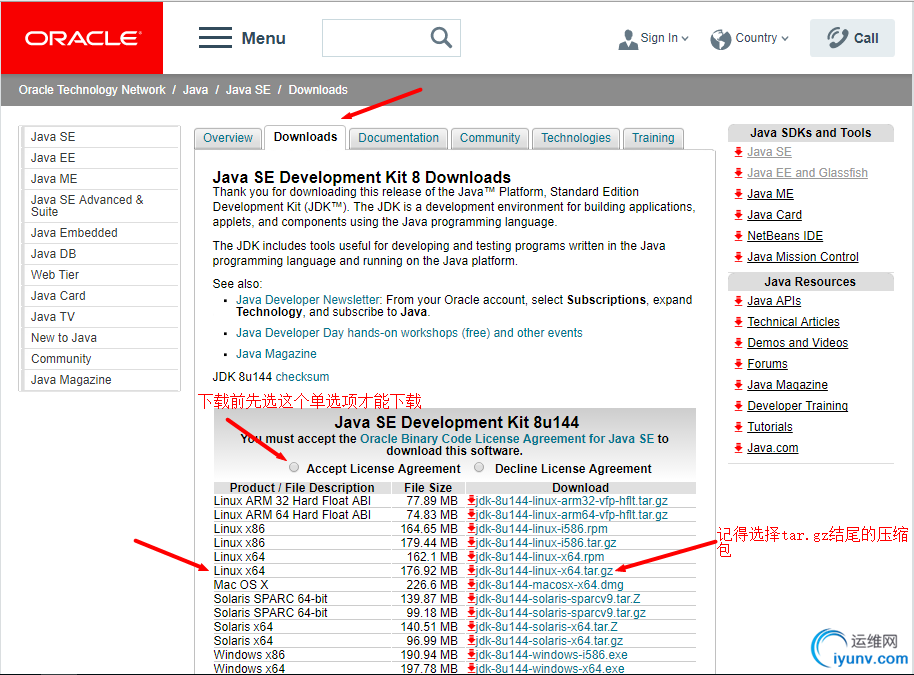Open the Training tab
The width and height of the screenshot is (914, 675).
(x=653, y=138)
